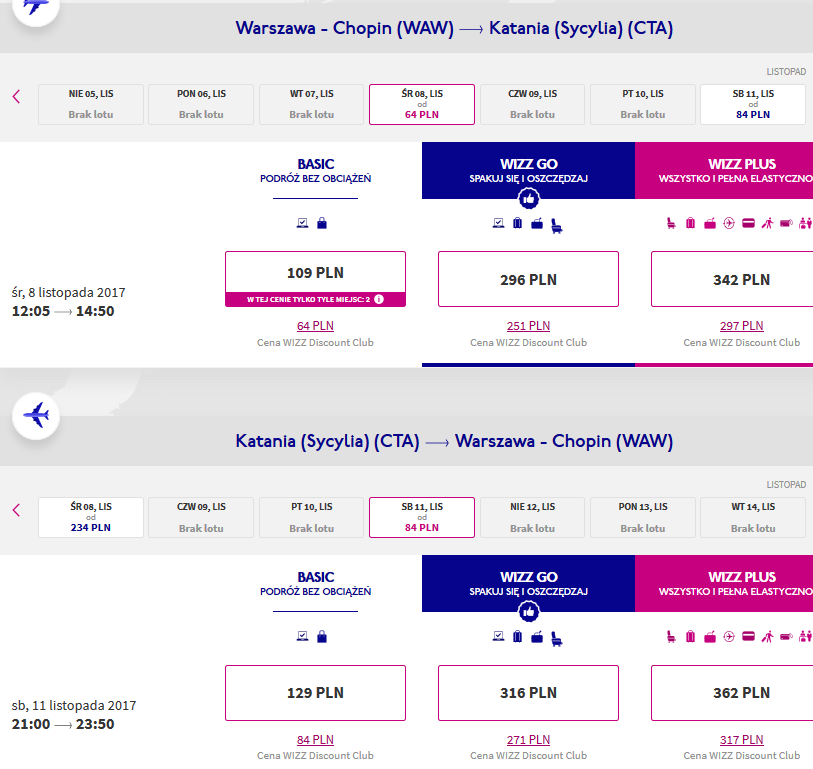The width and height of the screenshot is (813, 769).
Task: Choose return BASIC fare 129 PLN
Action: [x=315, y=693]
